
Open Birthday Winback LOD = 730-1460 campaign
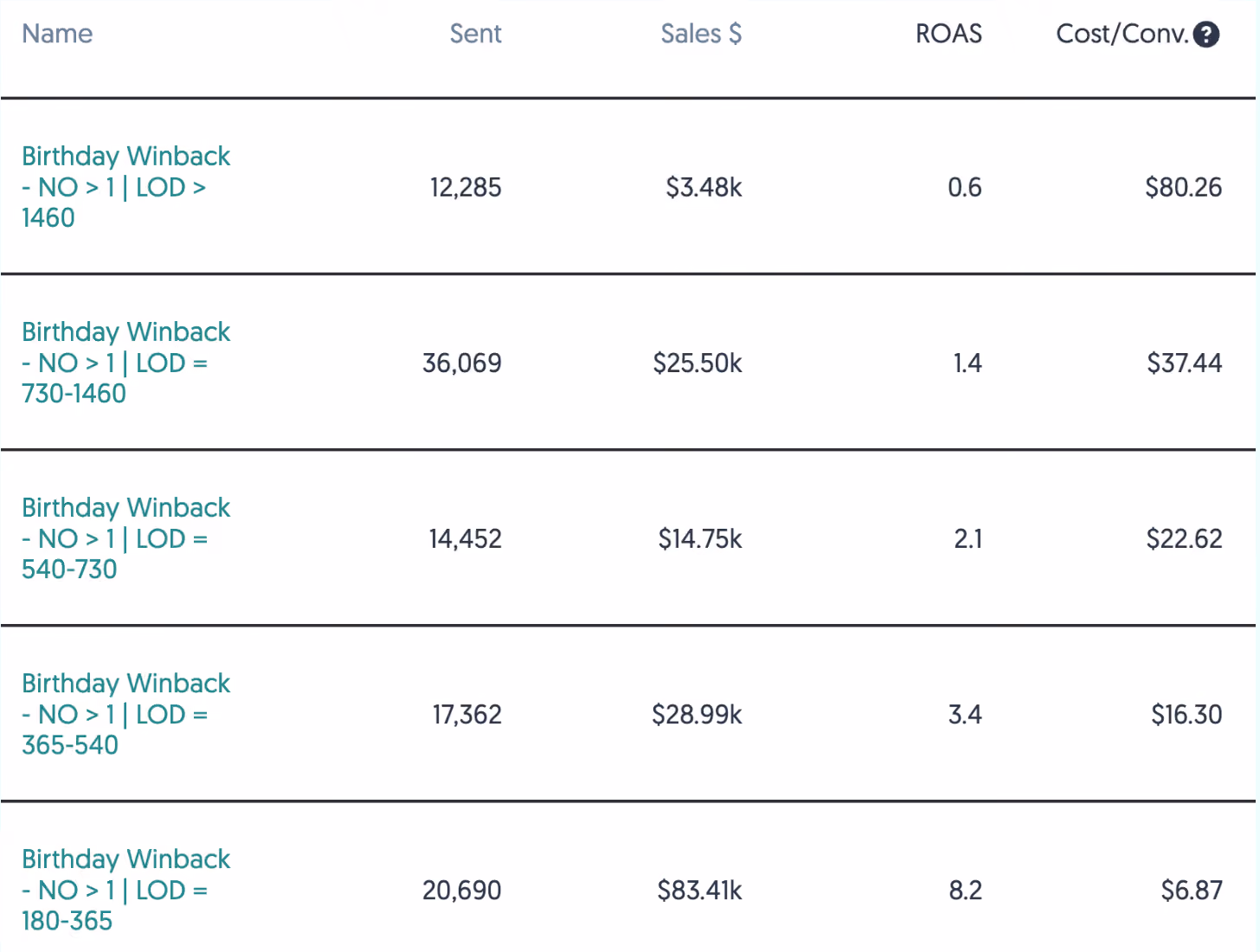pyautogui.click(x=126, y=363)
